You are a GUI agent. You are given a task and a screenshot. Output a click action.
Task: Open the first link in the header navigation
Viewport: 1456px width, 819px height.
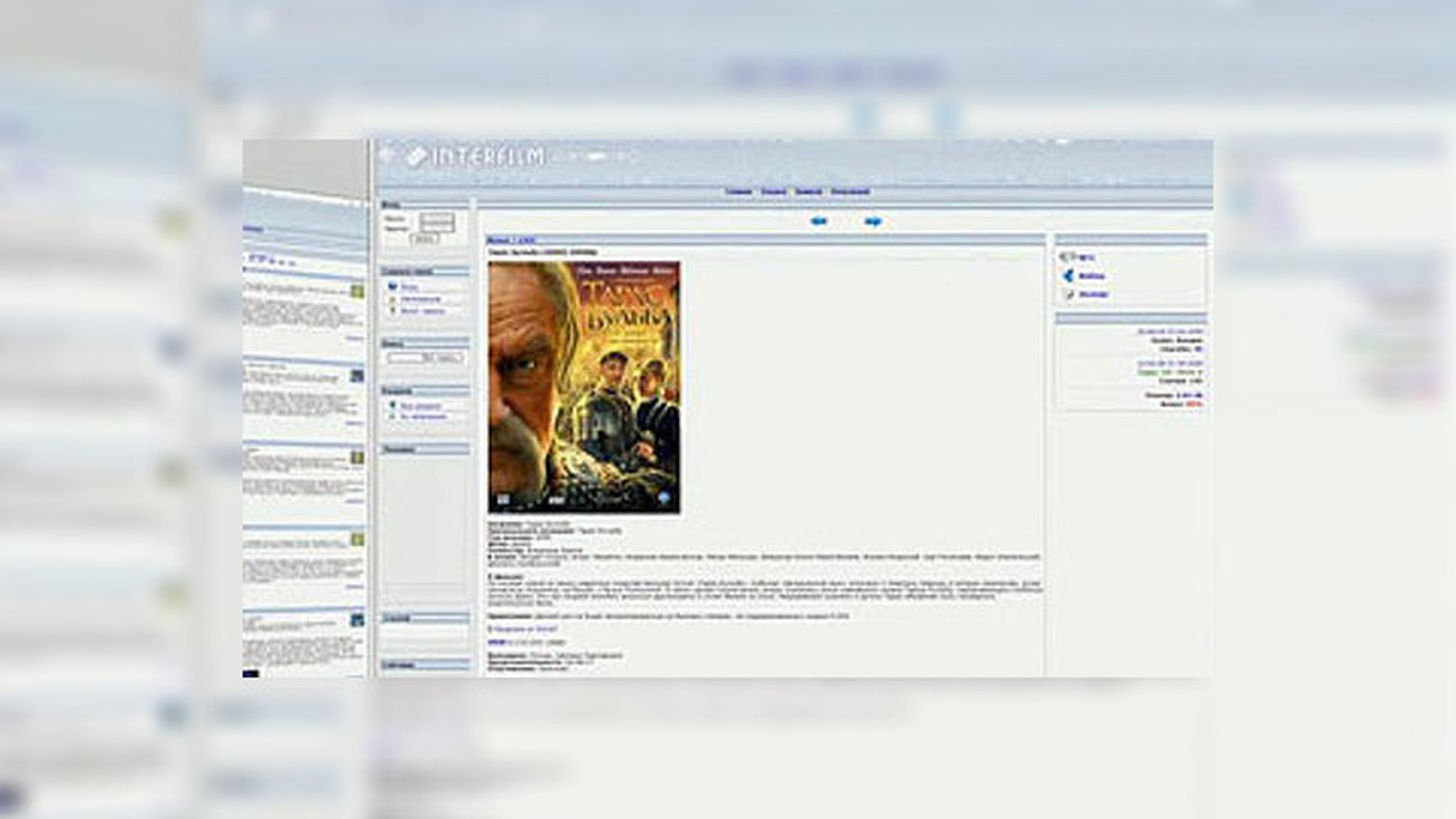[x=739, y=192]
